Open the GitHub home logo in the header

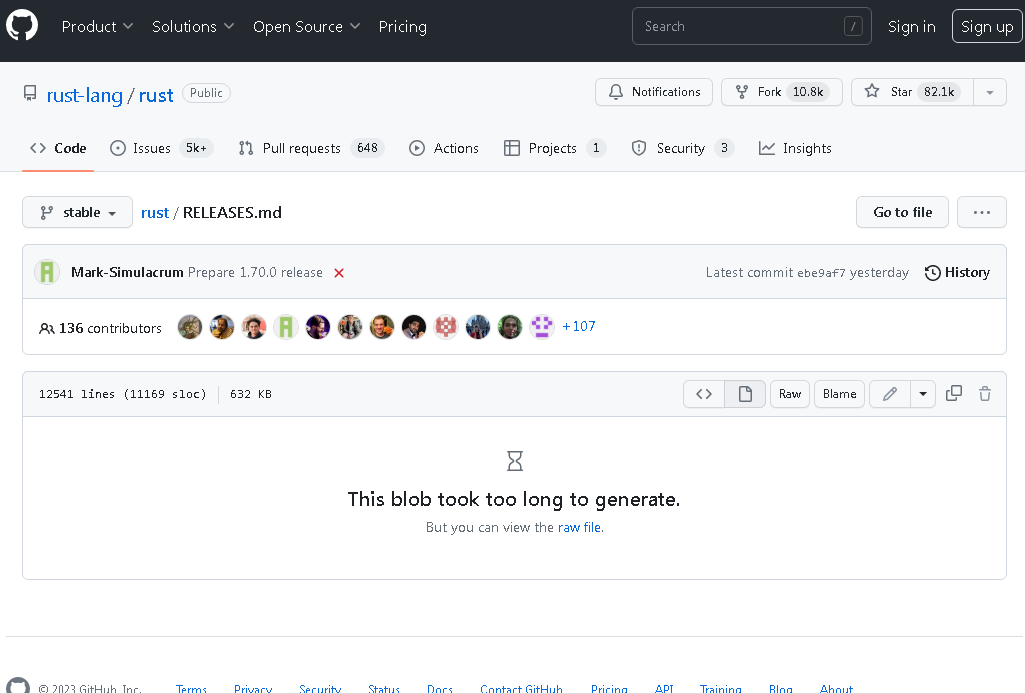coord(22,26)
